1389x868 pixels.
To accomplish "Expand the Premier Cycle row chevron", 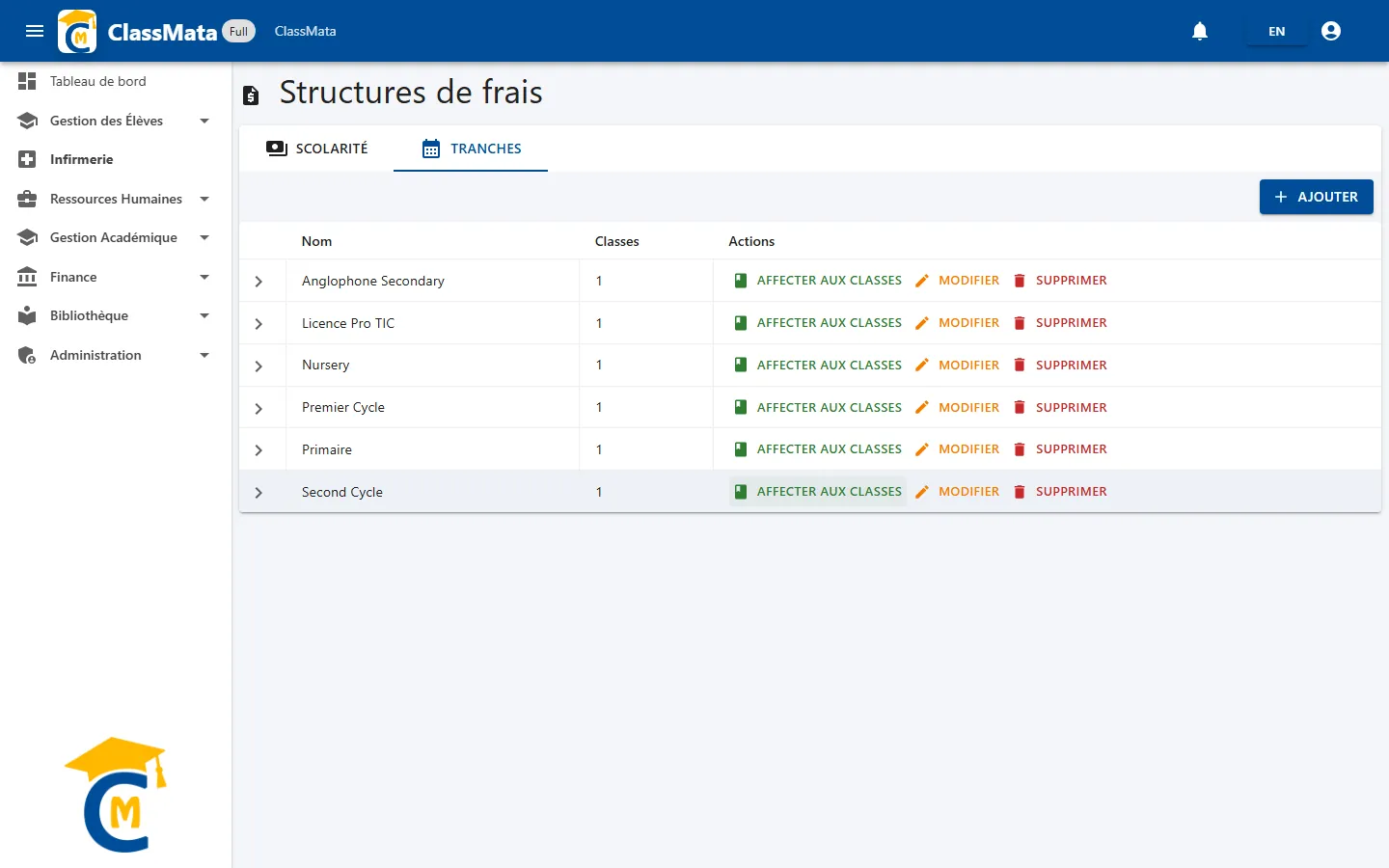I will click(259, 409).
